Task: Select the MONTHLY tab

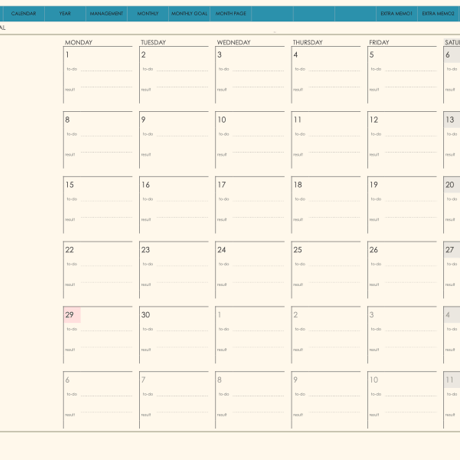Action: tap(148, 14)
